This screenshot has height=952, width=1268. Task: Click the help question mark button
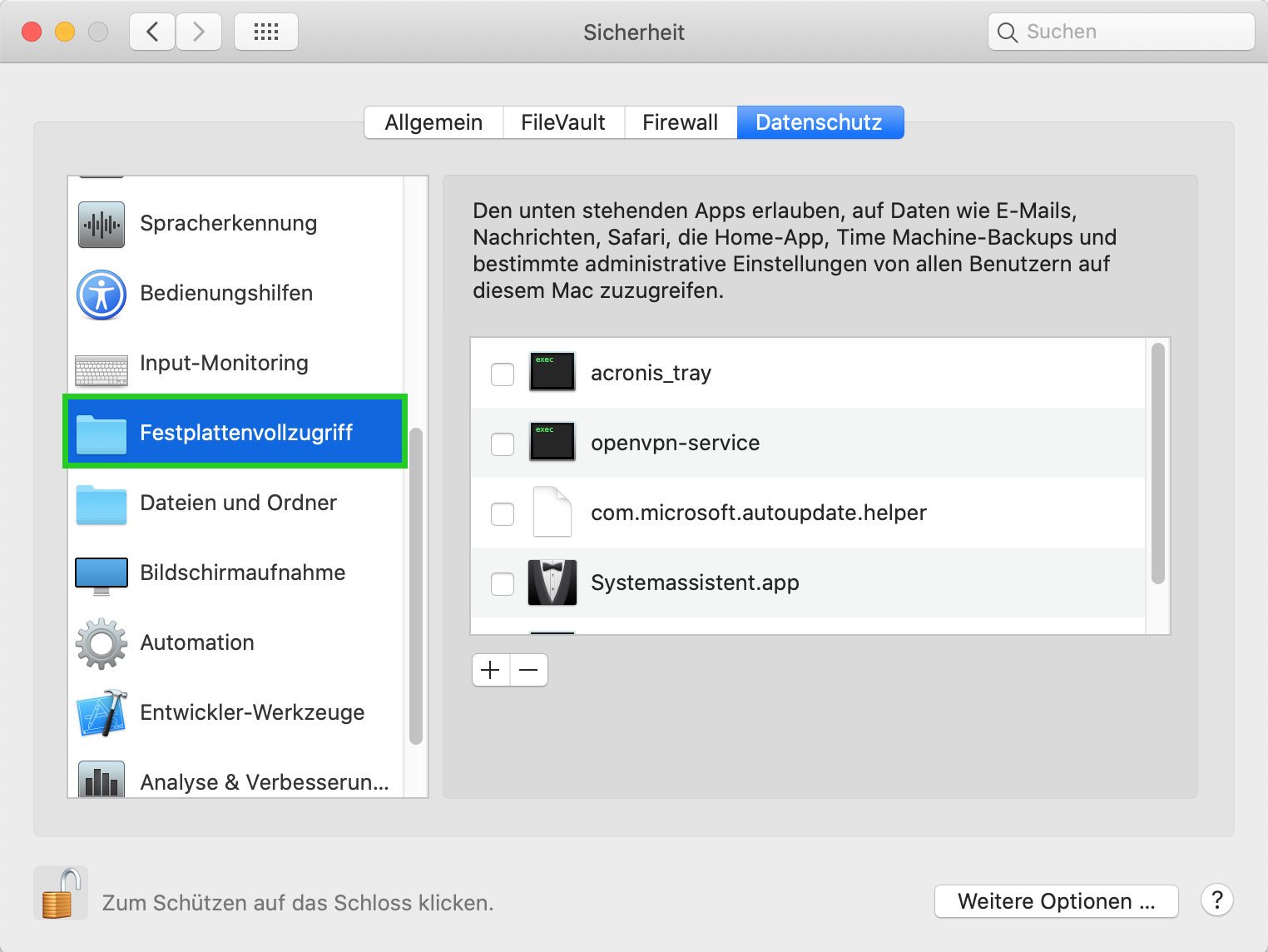pos(1216,900)
